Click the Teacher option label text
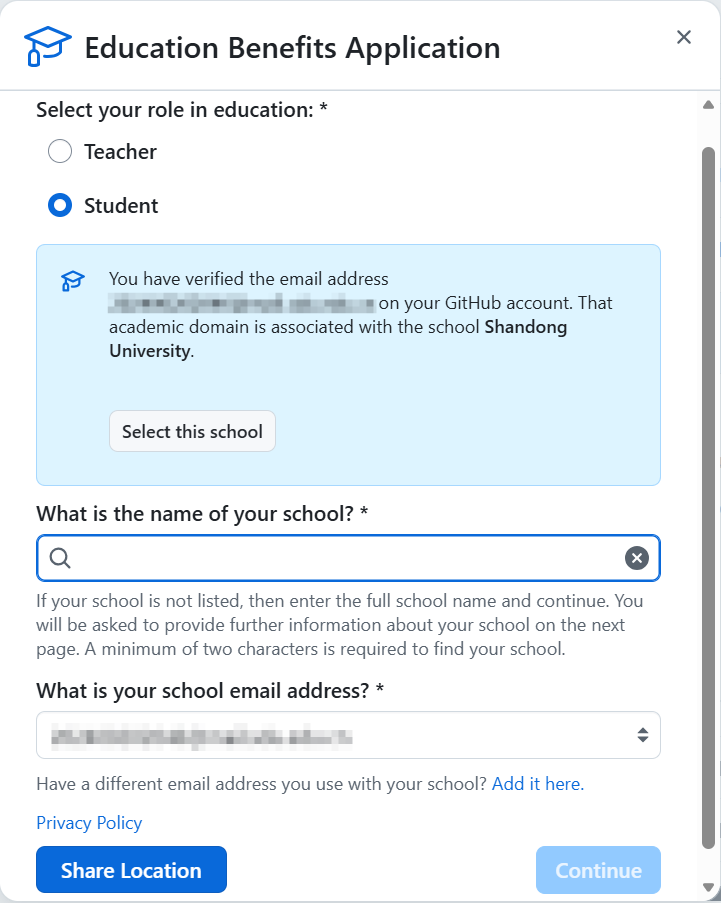The image size is (721, 903). [120, 152]
